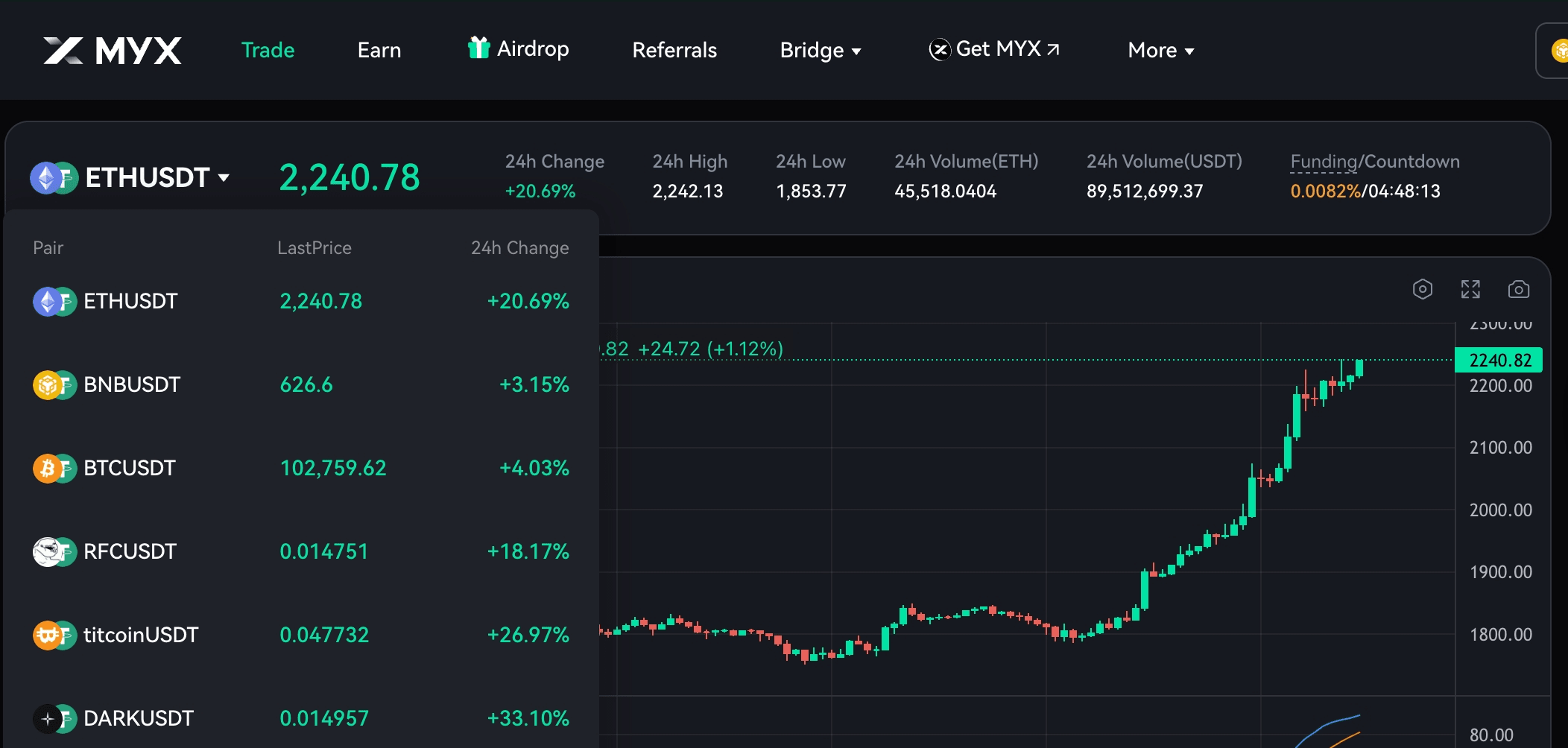The width and height of the screenshot is (1568, 748).
Task: Click the 24h Low value 1,853.77
Action: click(x=811, y=191)
